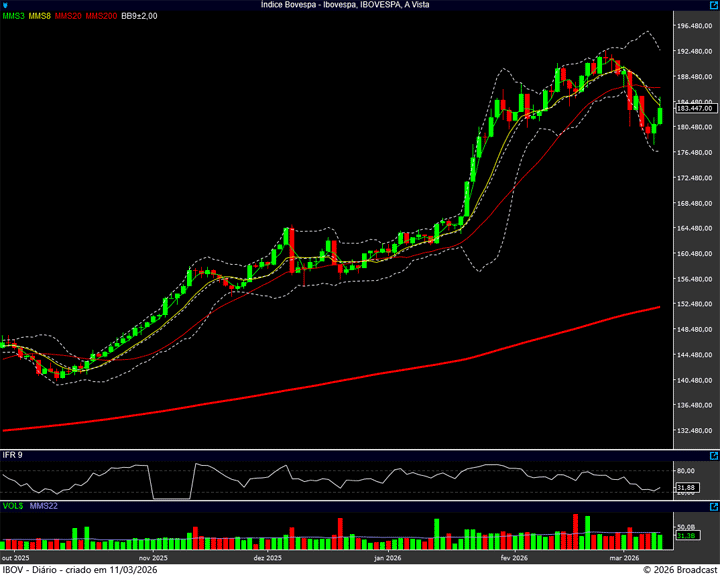This screenshot has height=575, width=720.
Task: Click the IFR 9 pane expand icon
Action: 713,455
